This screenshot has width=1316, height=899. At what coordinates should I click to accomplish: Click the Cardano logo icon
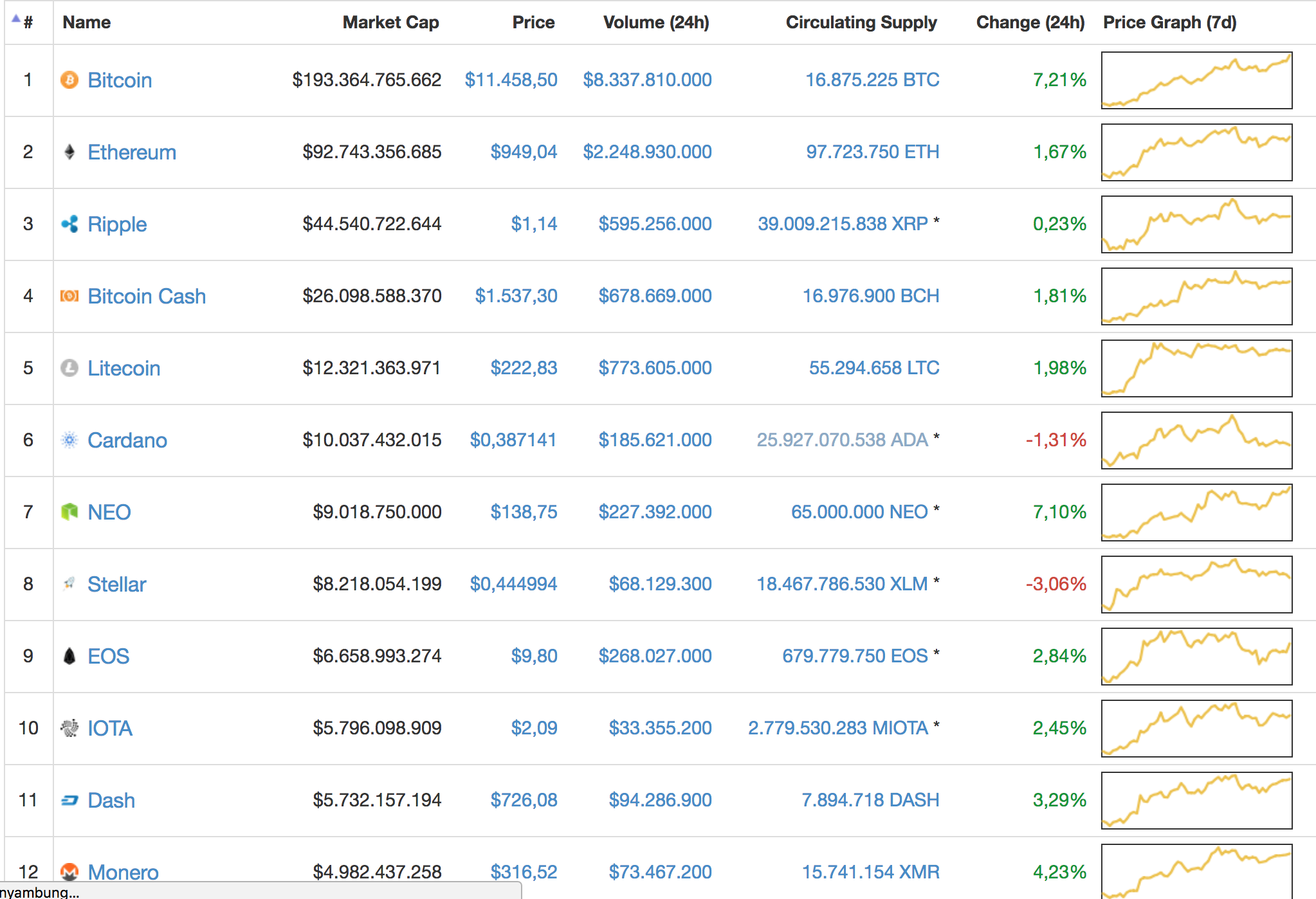[69, 440]
